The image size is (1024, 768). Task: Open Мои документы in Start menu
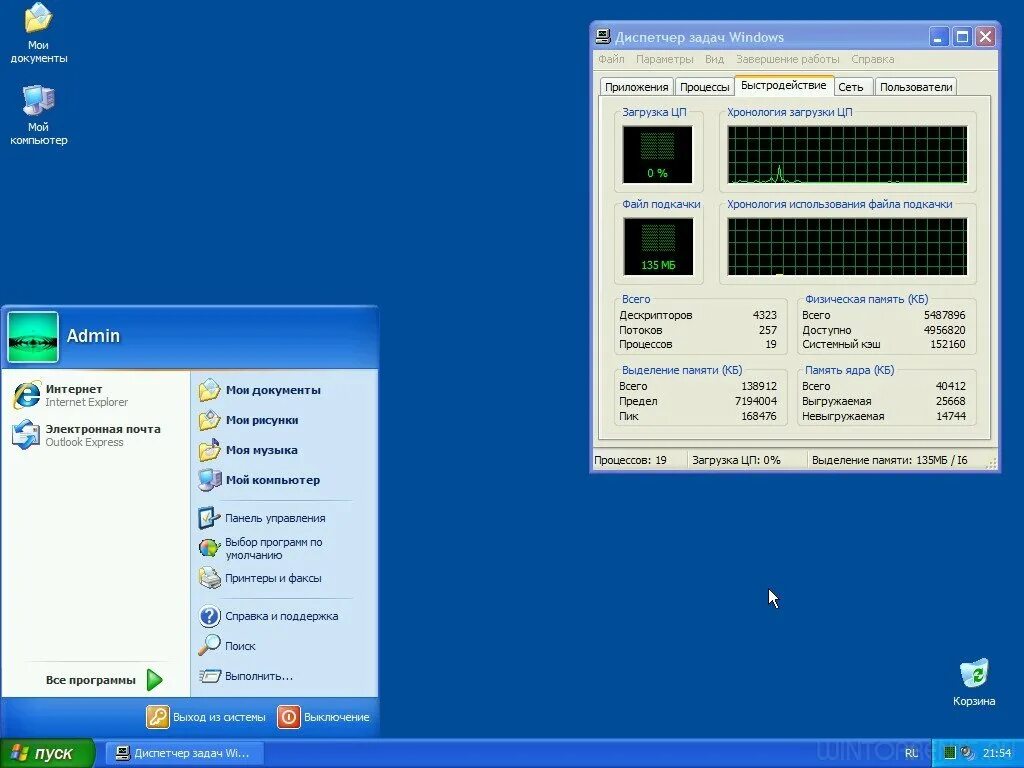tap(260, 390)
